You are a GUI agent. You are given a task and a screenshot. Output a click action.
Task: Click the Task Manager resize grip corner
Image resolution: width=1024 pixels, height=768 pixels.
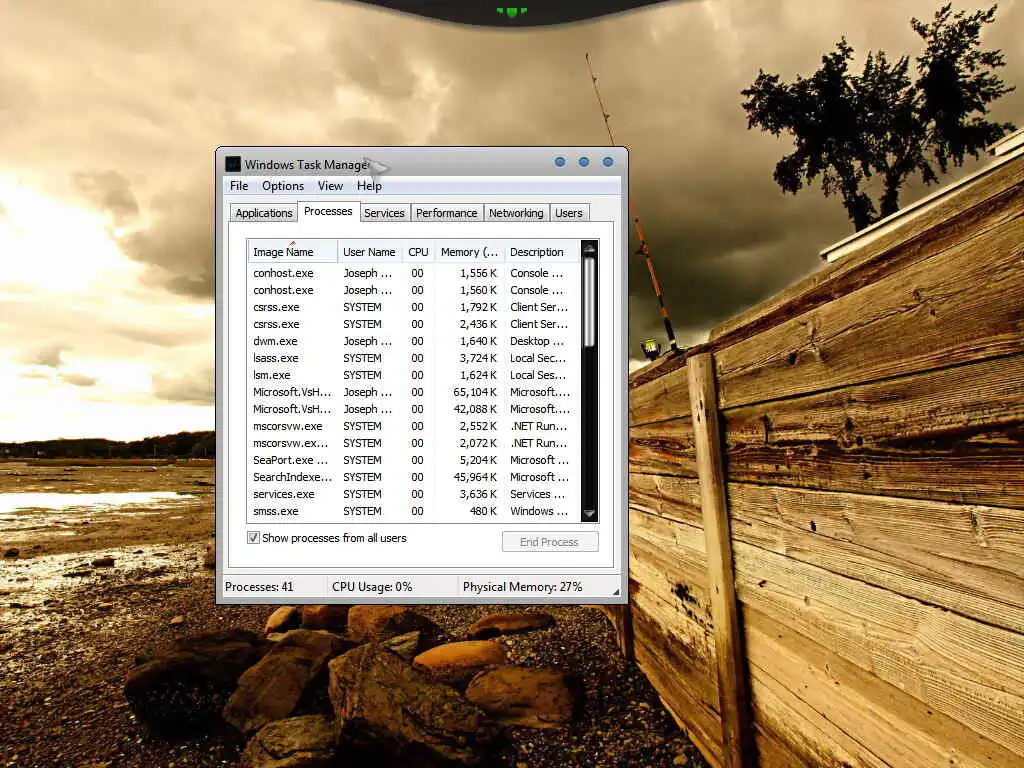tap(615, 591)
